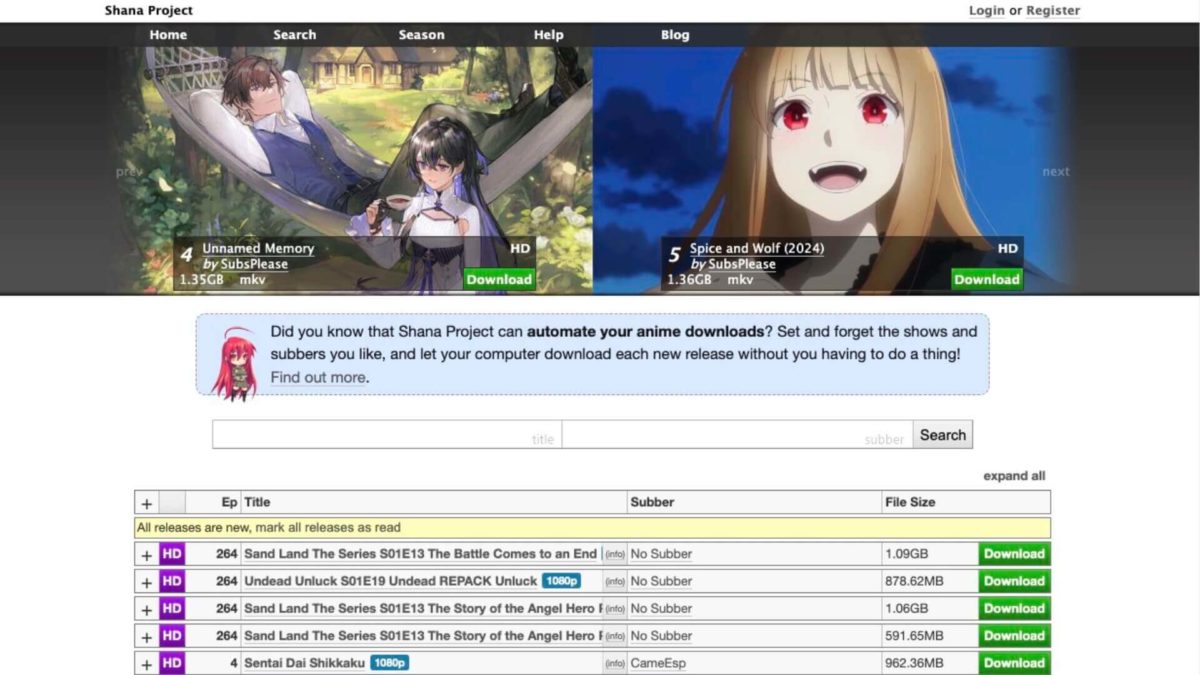
Task: Click the plus icon in the table header
Action: pyautogui.click(x=146, y=503)
